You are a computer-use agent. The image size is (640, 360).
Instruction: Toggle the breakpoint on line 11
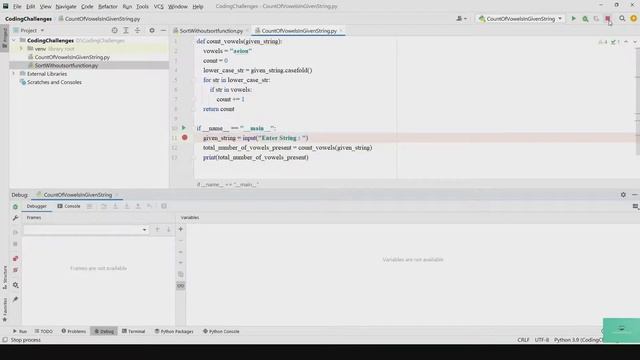pyautogui.click(x=184, y=138)
